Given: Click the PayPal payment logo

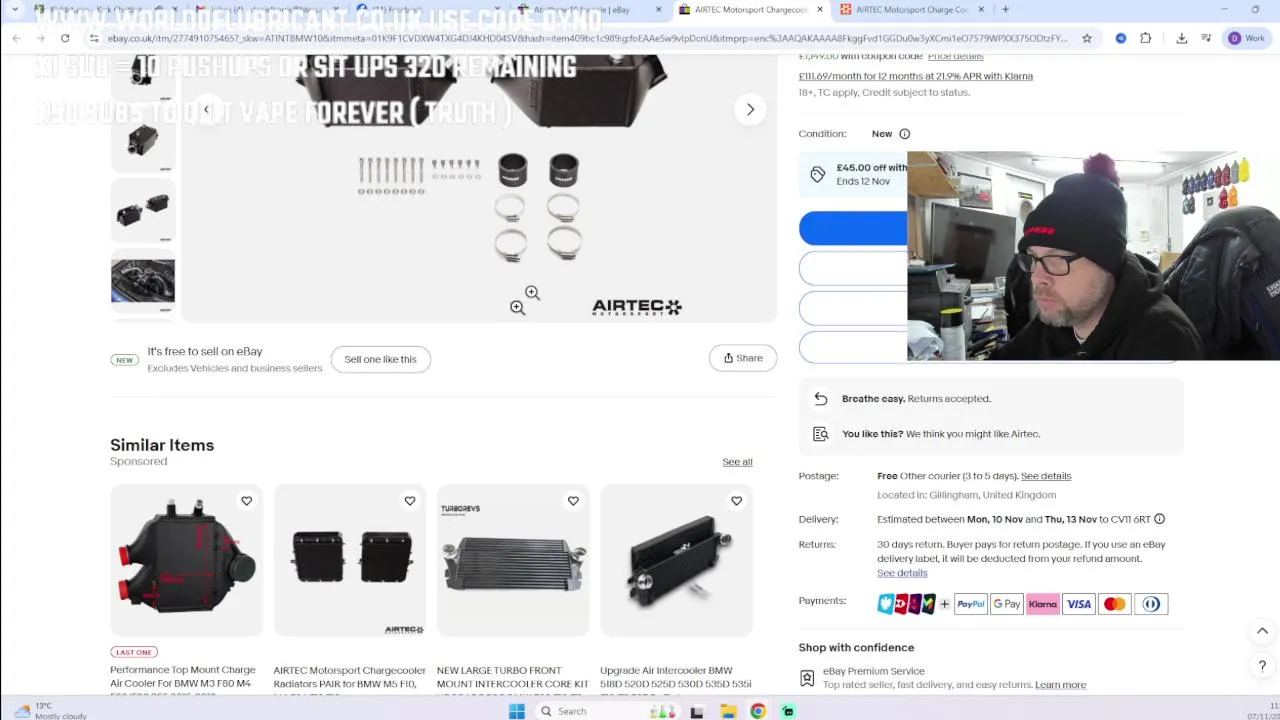Looking at the screenshot, I should tap(971, 604).
